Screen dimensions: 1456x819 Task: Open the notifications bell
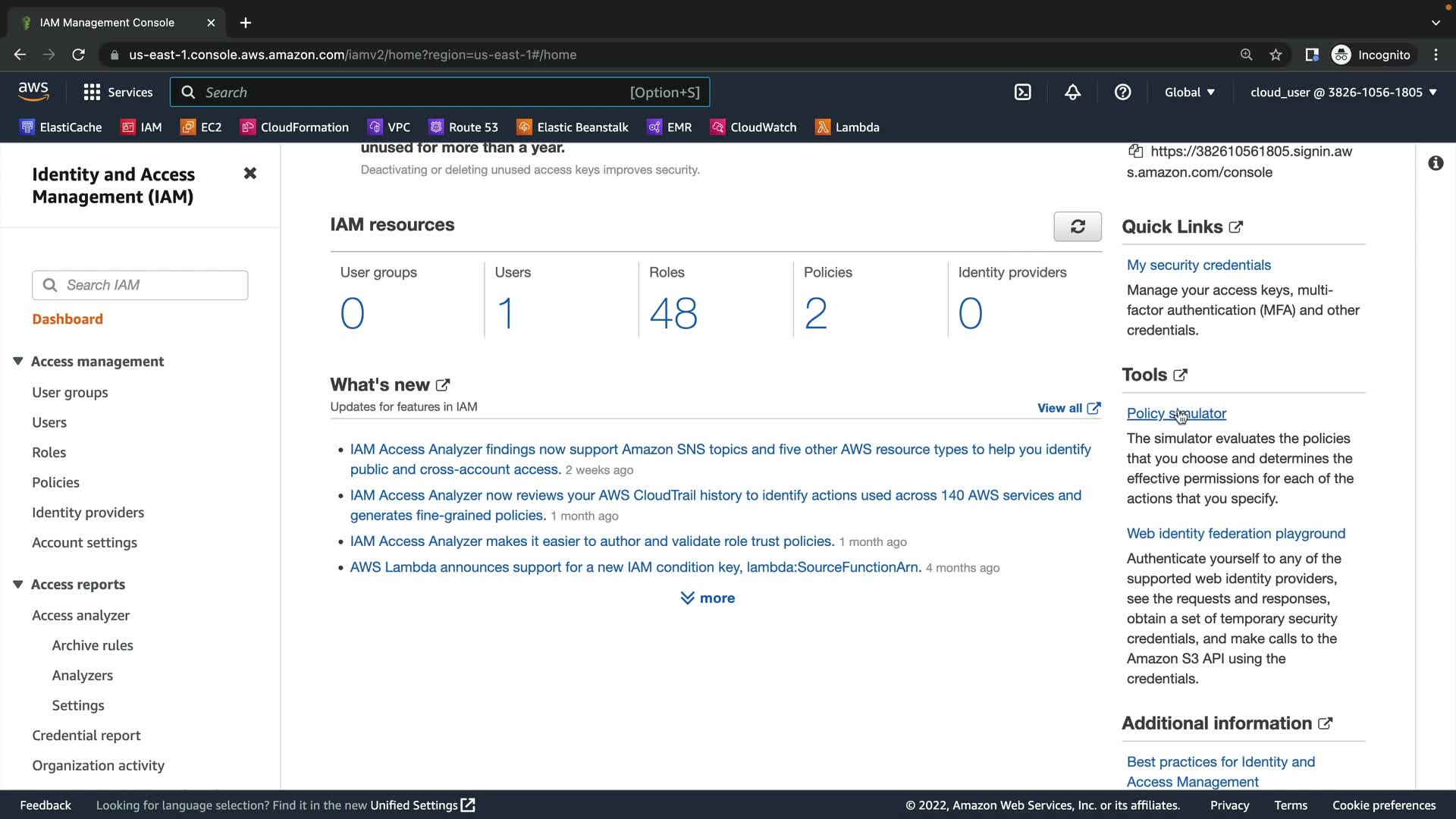pyautogui.click(x=1072, y=93)
